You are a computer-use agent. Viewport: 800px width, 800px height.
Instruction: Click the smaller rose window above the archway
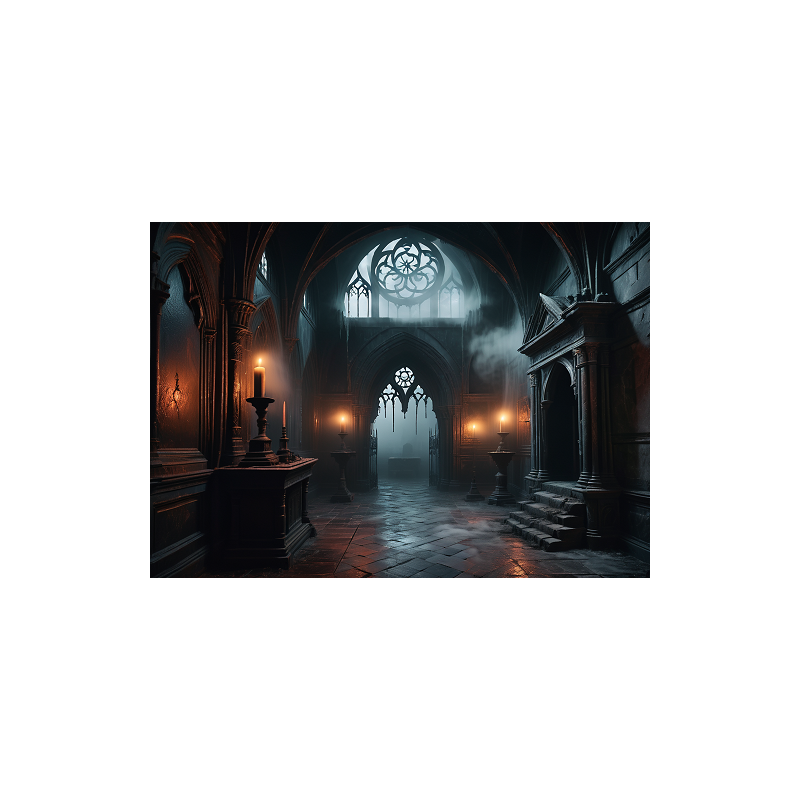pyautogui.click(x=404, y=374)
